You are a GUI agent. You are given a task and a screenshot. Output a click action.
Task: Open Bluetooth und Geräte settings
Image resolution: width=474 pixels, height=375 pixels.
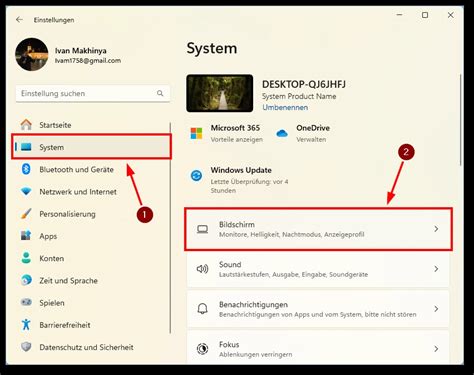(x=77, y=169)
